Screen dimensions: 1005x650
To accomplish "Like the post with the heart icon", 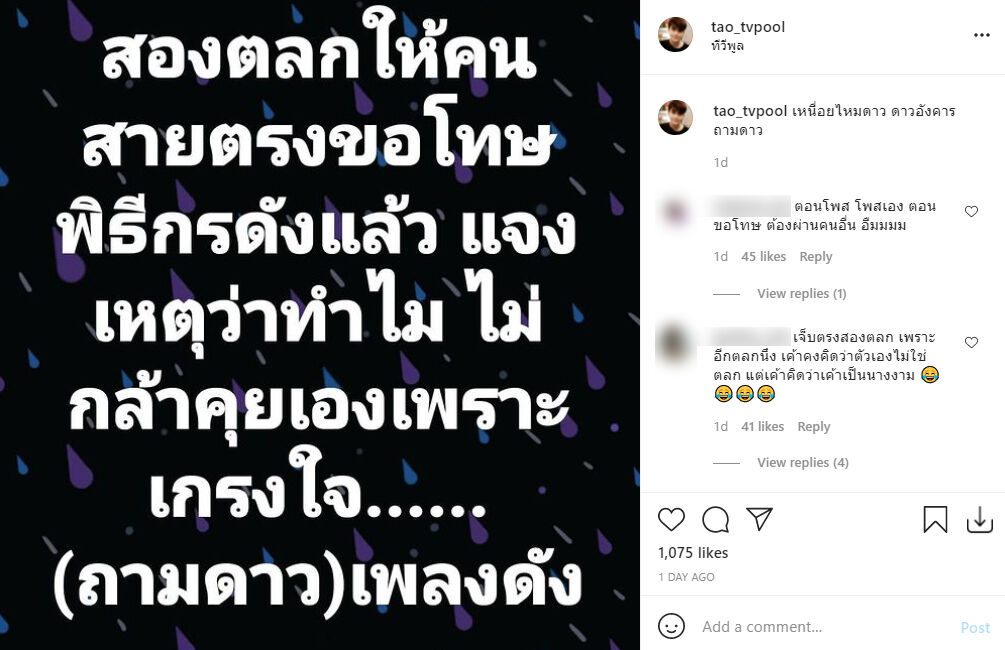I will tap(671, 519).
